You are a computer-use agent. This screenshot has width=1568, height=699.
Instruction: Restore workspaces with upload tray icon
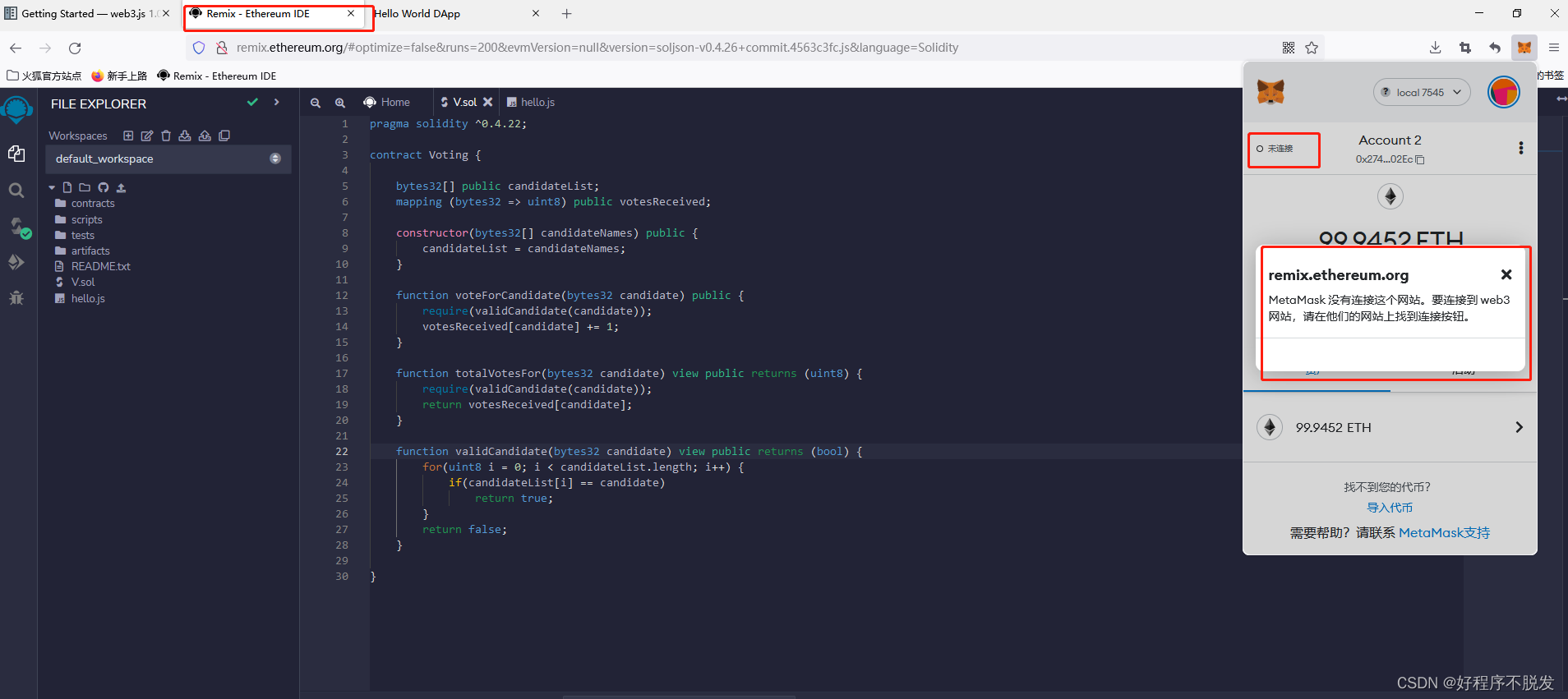pyautogui.click(x=205, y=136)
